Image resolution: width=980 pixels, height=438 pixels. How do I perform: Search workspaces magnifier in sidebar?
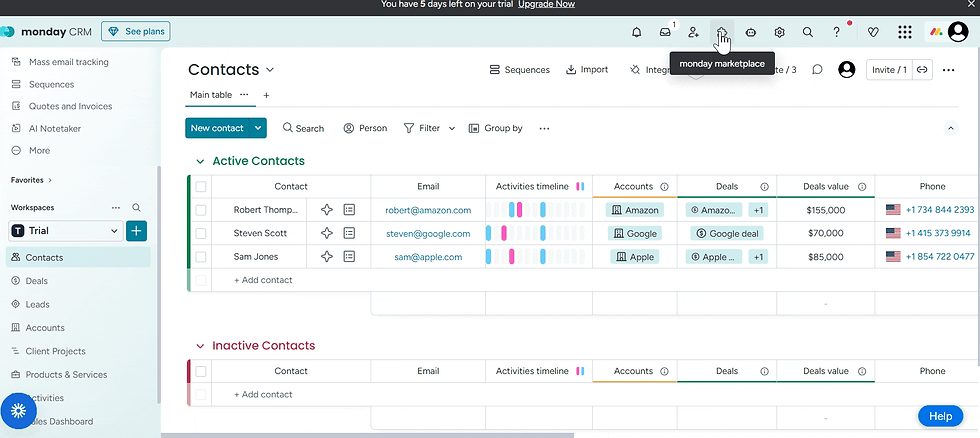tap(136, 207)
